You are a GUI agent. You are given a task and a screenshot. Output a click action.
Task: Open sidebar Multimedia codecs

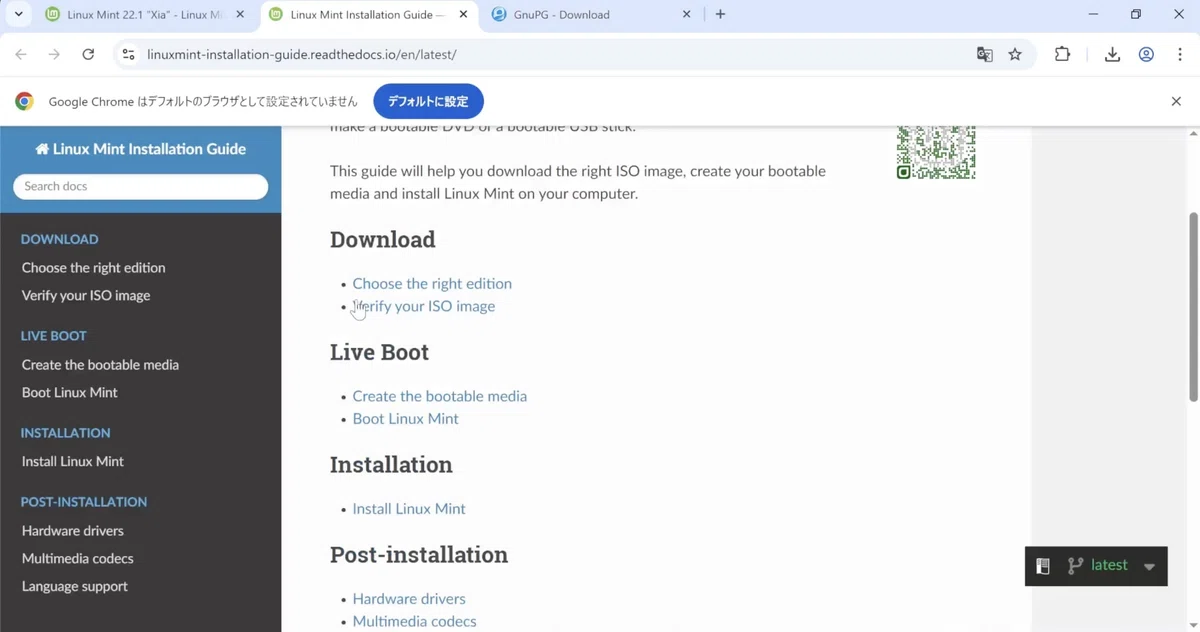[x=78, y=559]
